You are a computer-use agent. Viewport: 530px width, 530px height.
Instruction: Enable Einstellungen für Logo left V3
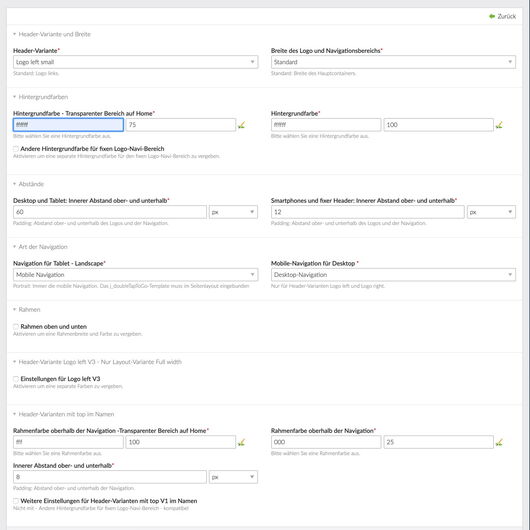coord(16,379)
